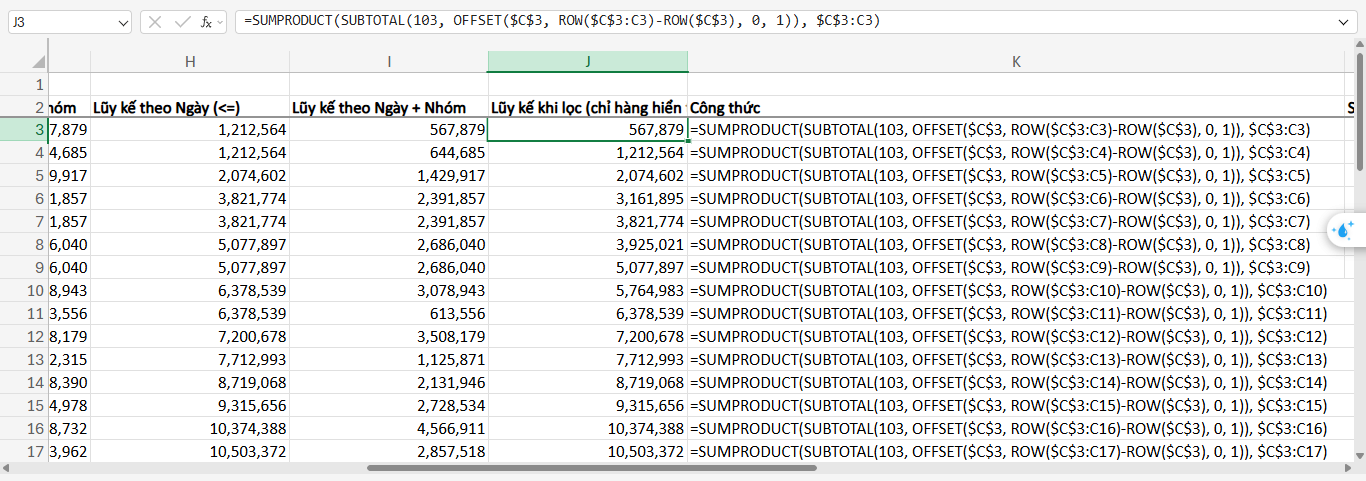Select cell H17 containing 10,503,372
Screen dimensions: 1366x481
pos(190,452)
